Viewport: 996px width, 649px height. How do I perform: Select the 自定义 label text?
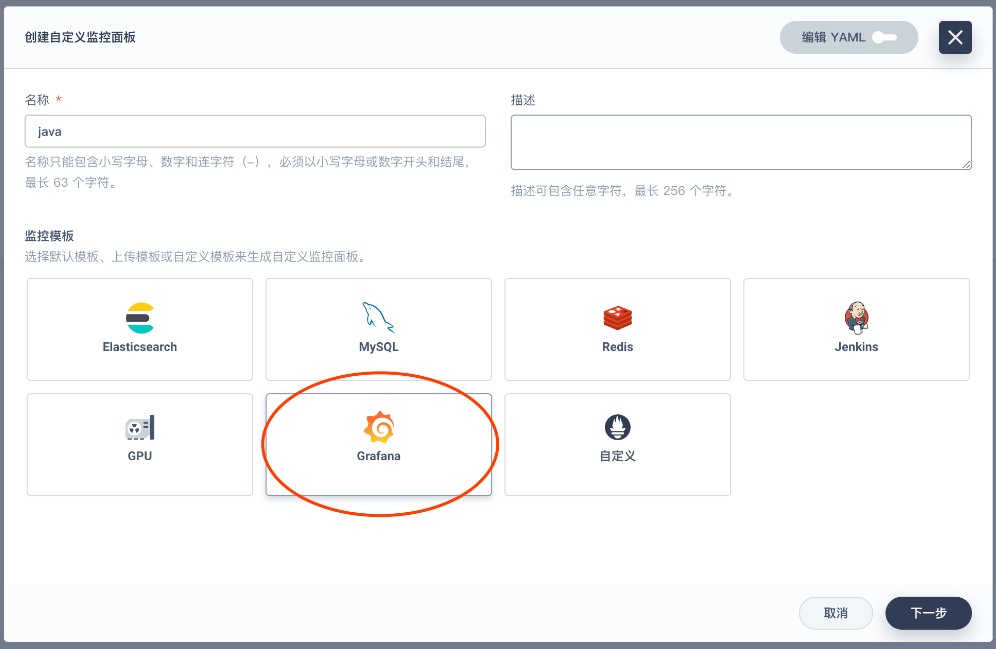click(x=617, y=456)
